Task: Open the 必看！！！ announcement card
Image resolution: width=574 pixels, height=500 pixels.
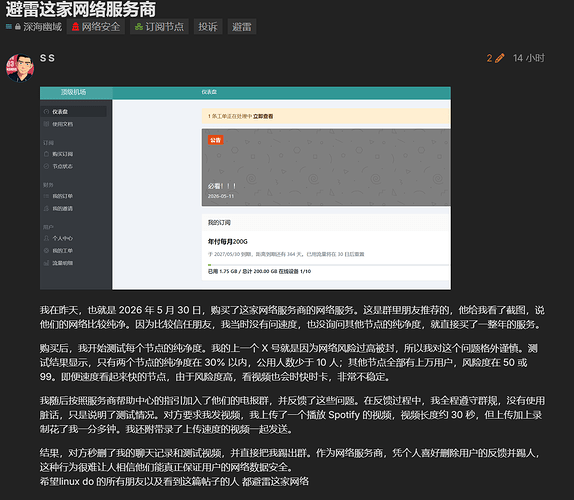Action: 326,167
